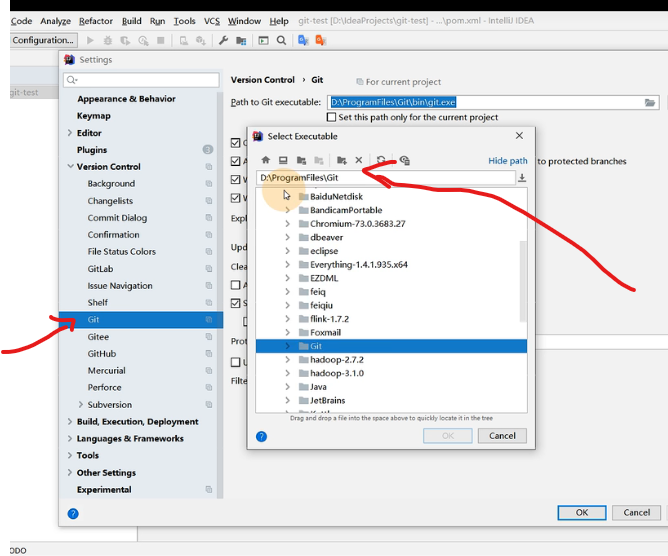This screenshot has width=668, height=556.
Task: Expand the Subversion settings node
Action: click(81, 404)
